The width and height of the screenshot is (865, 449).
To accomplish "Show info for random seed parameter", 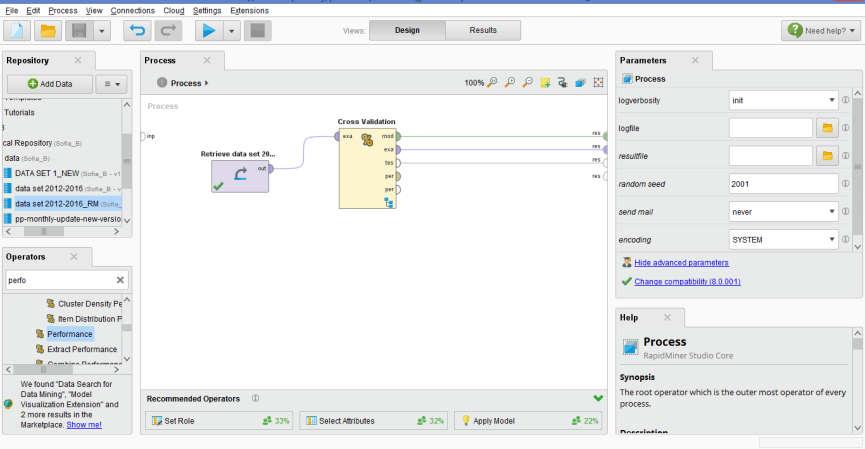I will point(845,184).
